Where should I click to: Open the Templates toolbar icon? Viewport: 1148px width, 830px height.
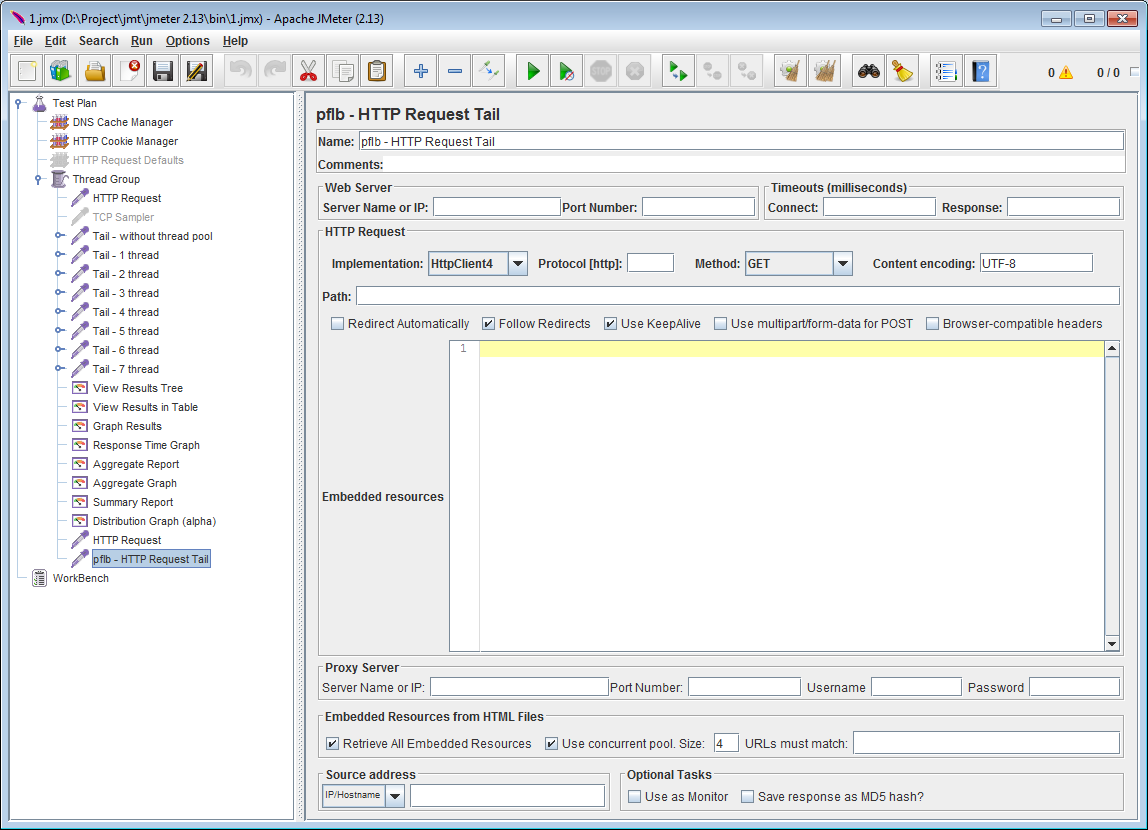tap(61, 71)
